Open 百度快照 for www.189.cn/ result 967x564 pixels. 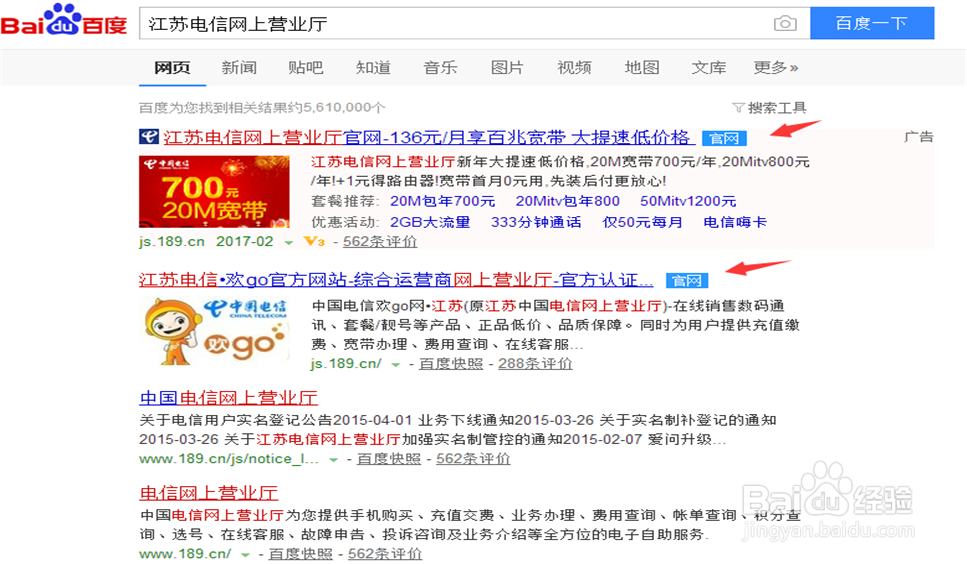click(x=300, y=554)
